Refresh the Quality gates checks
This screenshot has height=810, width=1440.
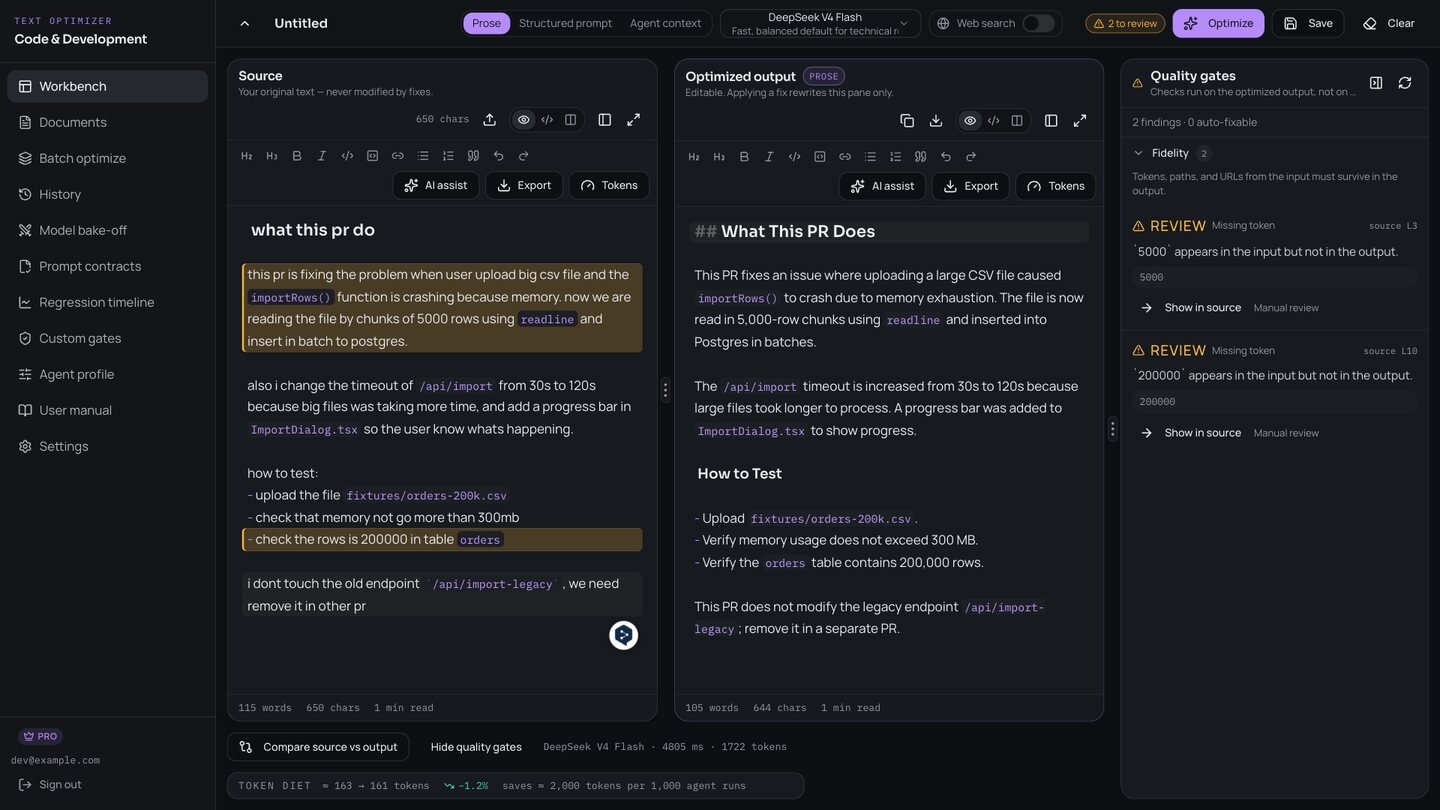(x=1405, y=83)
